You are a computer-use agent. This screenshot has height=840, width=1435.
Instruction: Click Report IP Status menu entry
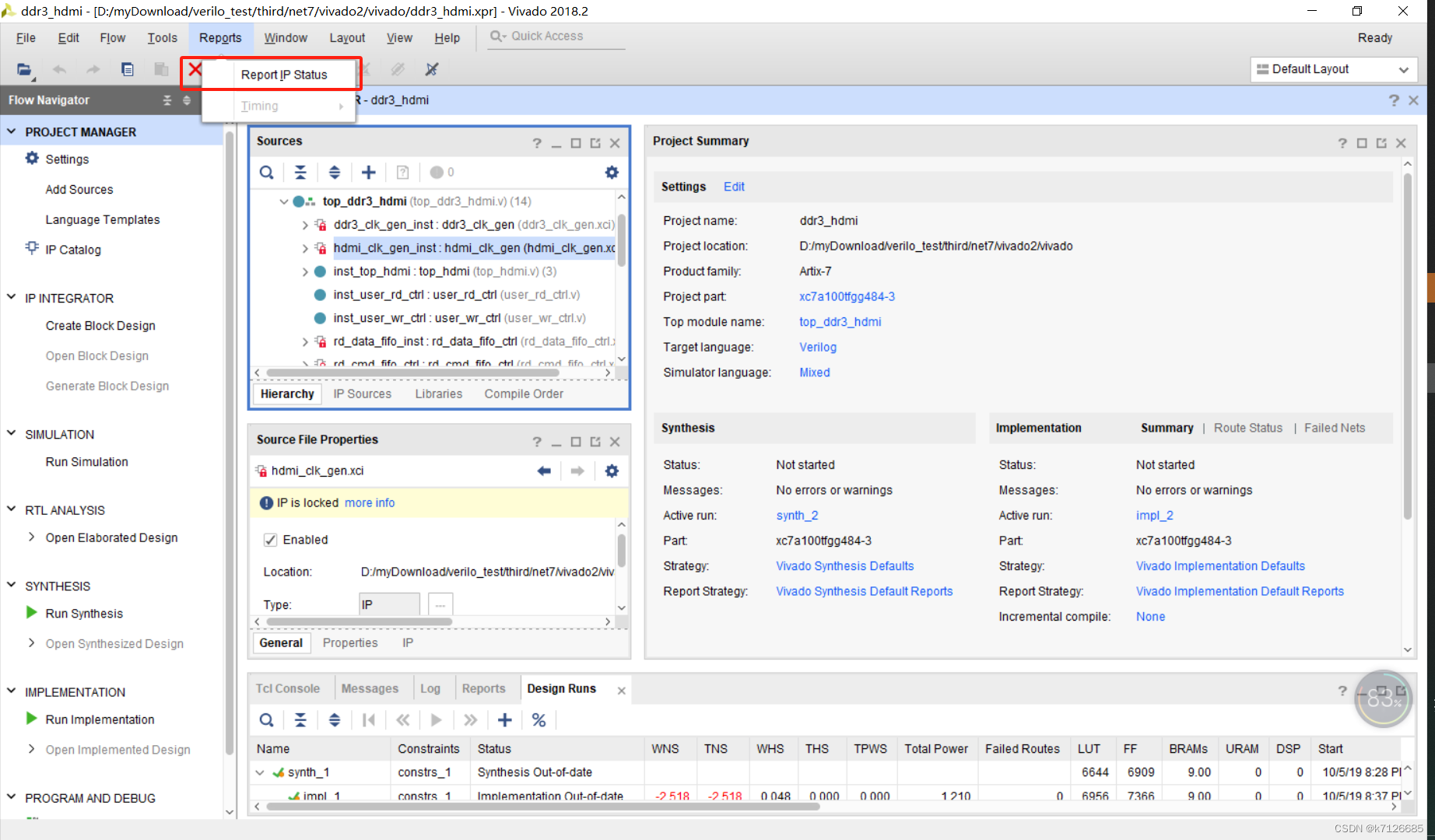pyautogui.click(x=283, y=75)
